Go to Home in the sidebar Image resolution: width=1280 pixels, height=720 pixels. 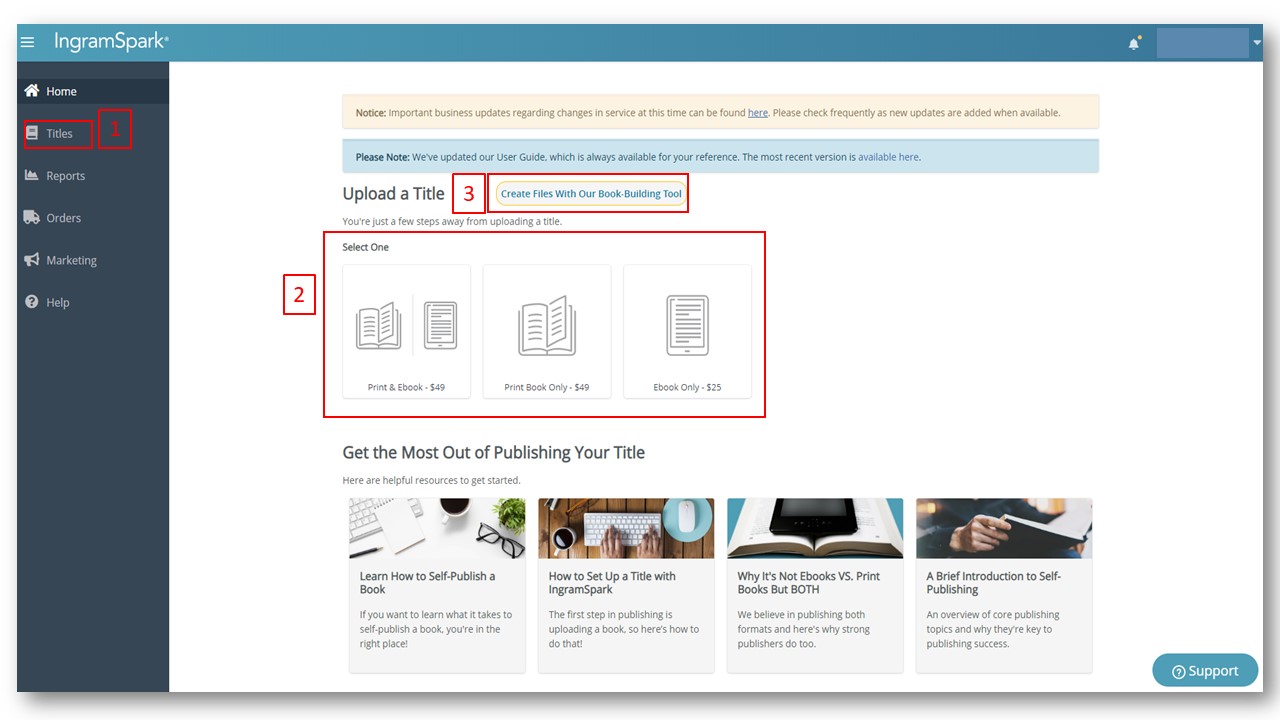click(93, 91)
